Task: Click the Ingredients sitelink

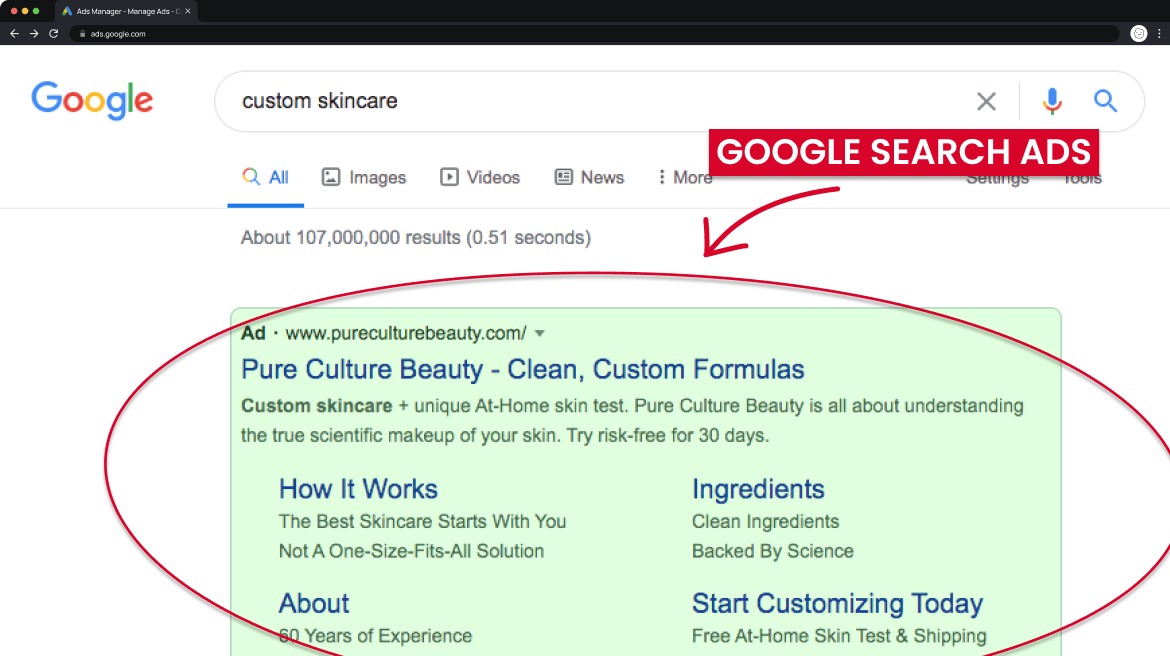Action: (758, 489)
